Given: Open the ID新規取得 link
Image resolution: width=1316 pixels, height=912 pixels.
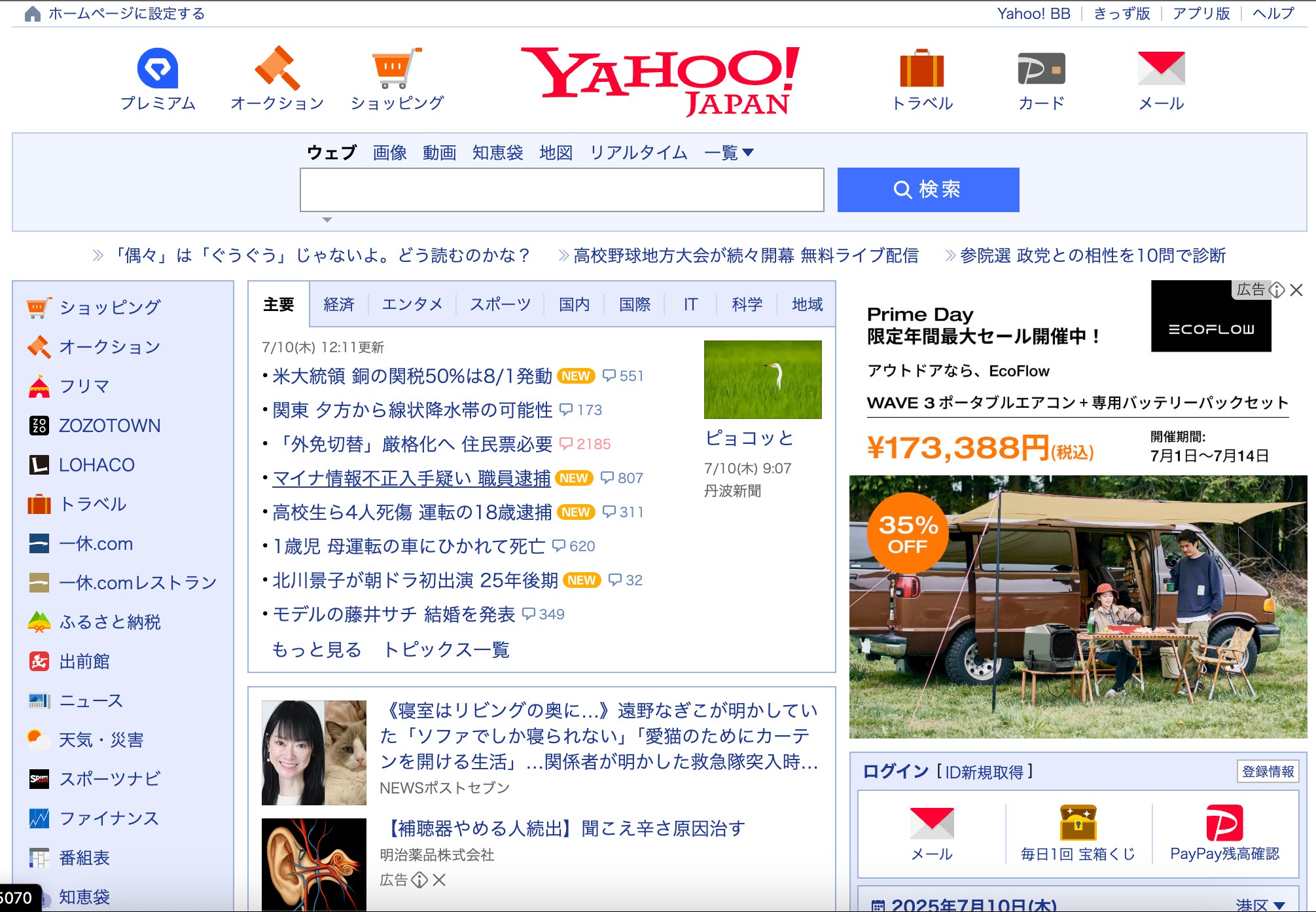Looking at the screenshot, I should [x=984, y=772].
